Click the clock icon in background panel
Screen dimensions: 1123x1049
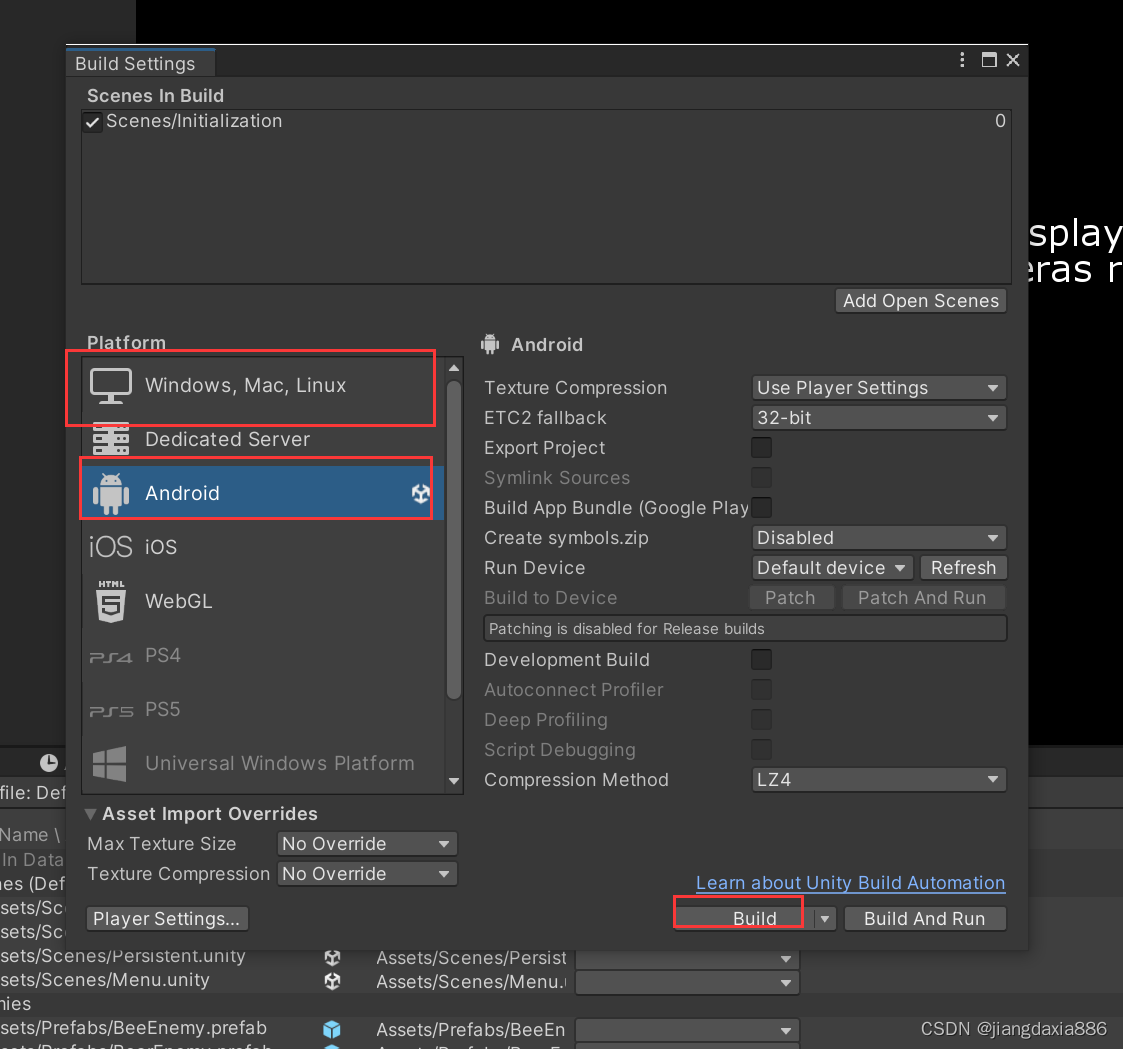49,763
